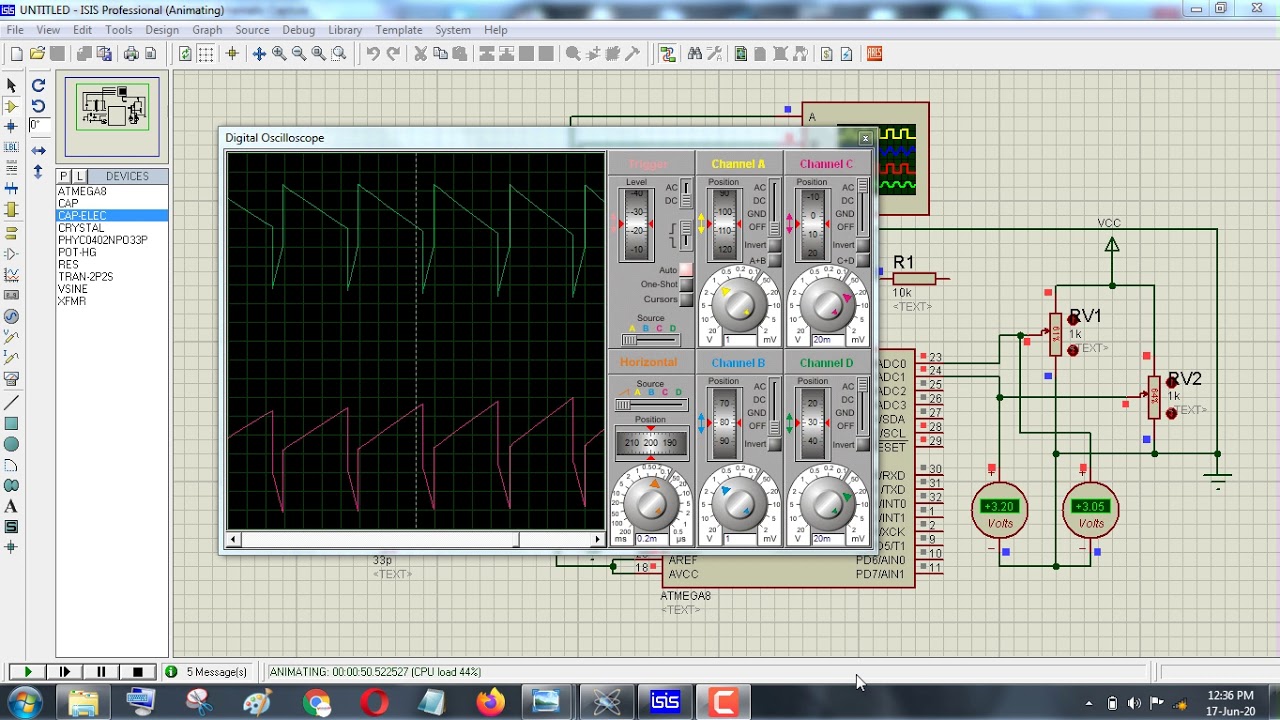Viewport: 1280px width, 720px height.
Task: Toggle the false origin crosshair
Action: pos(232,54)
